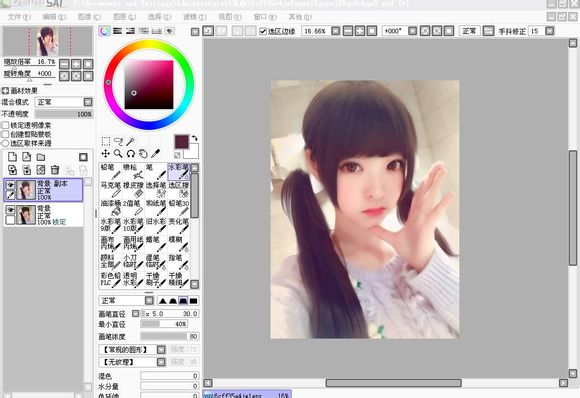Image resolution: width=580 pixels, height=398 pixels.
Task: Select the sharpest brush edge shape
Action: [x=162, y=301]
